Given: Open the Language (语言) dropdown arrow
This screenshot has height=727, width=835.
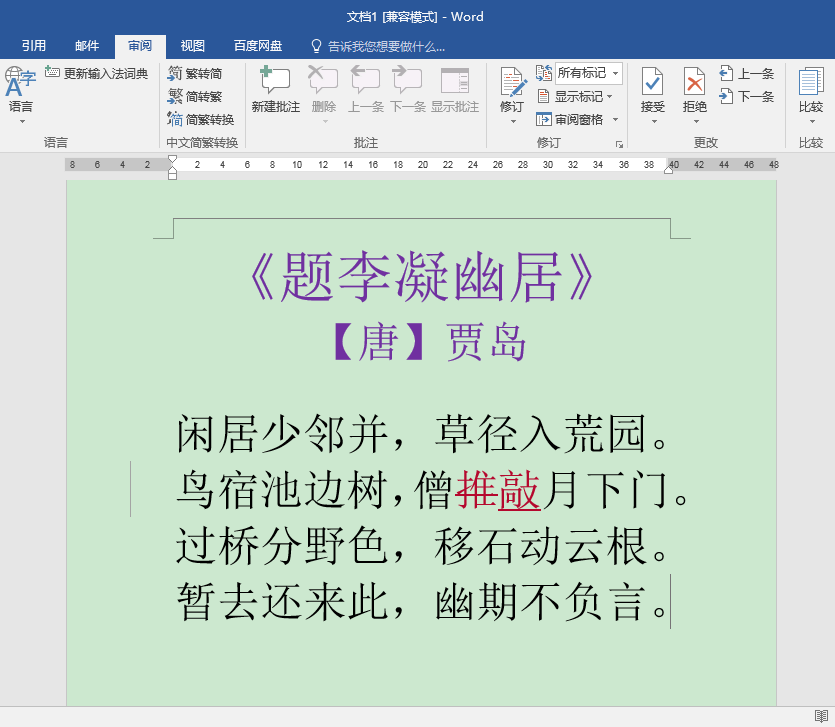Looking at the screenshot, I should 22,122.
